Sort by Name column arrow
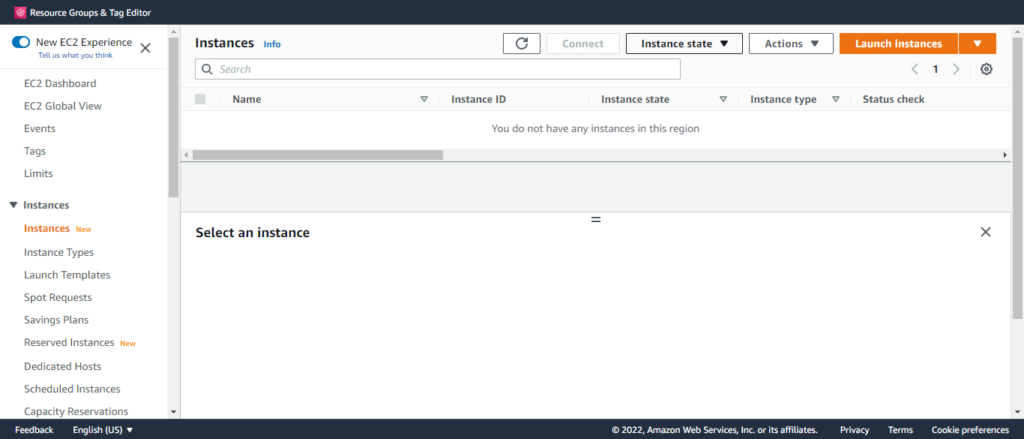The width and height of the screenshot is (1024, 439). [424, 99]
